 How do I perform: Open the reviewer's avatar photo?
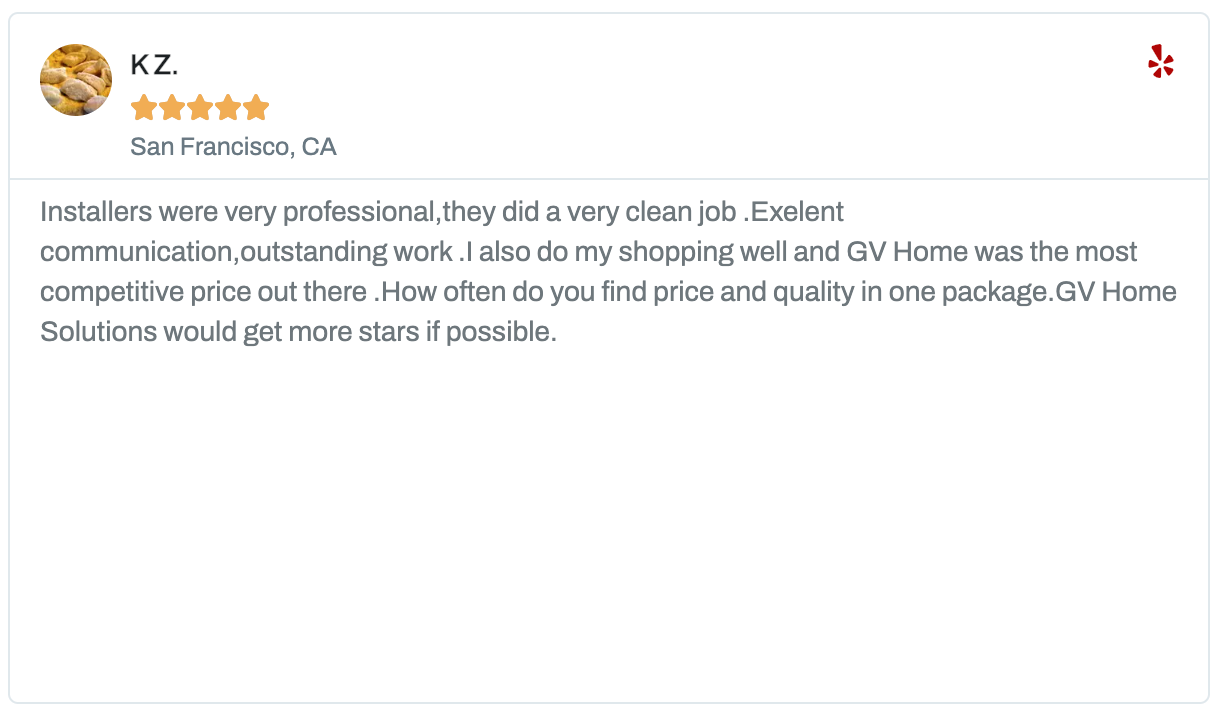tap(76, 80)
